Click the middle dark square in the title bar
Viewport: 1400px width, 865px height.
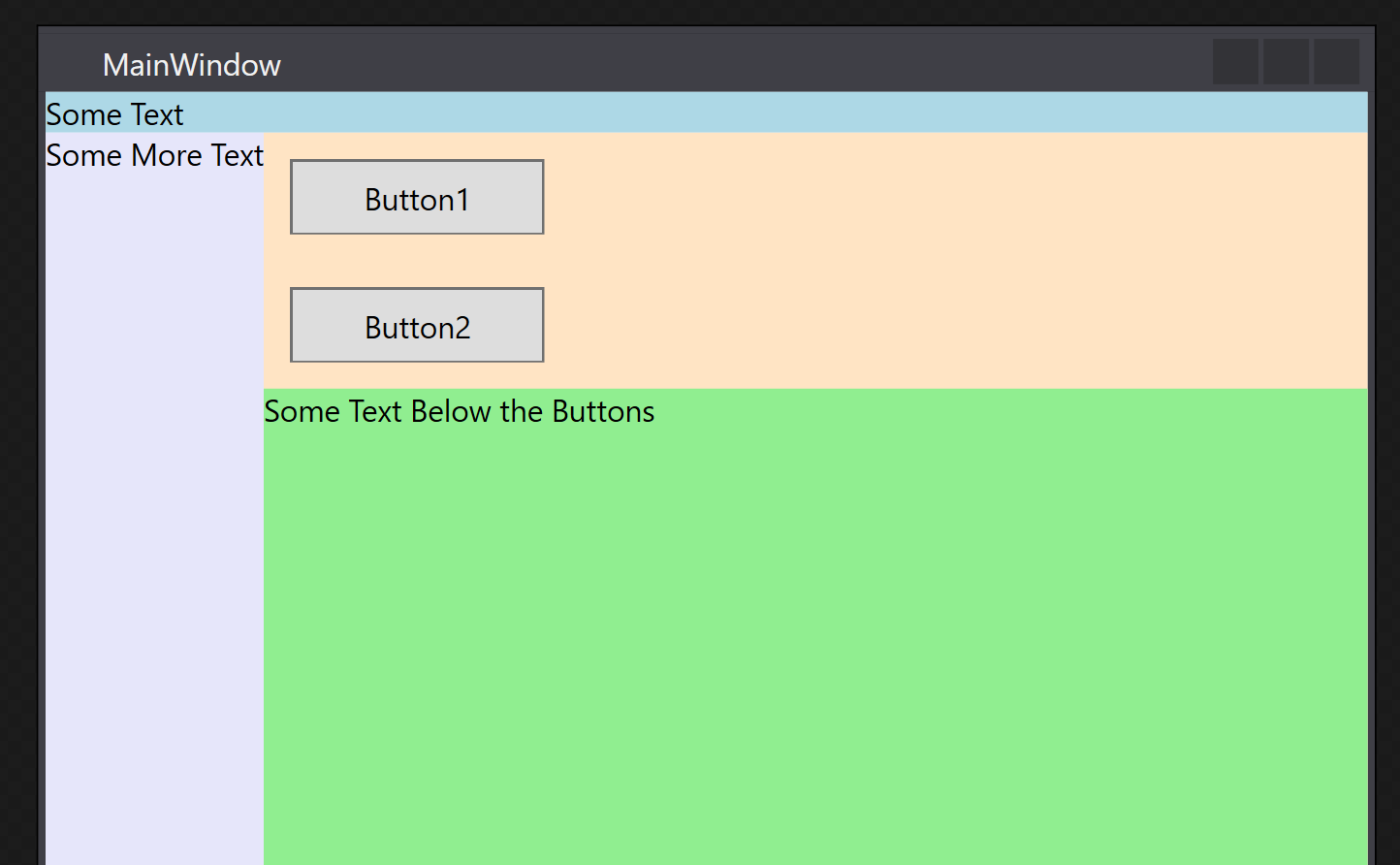(x=1287, y=62)
